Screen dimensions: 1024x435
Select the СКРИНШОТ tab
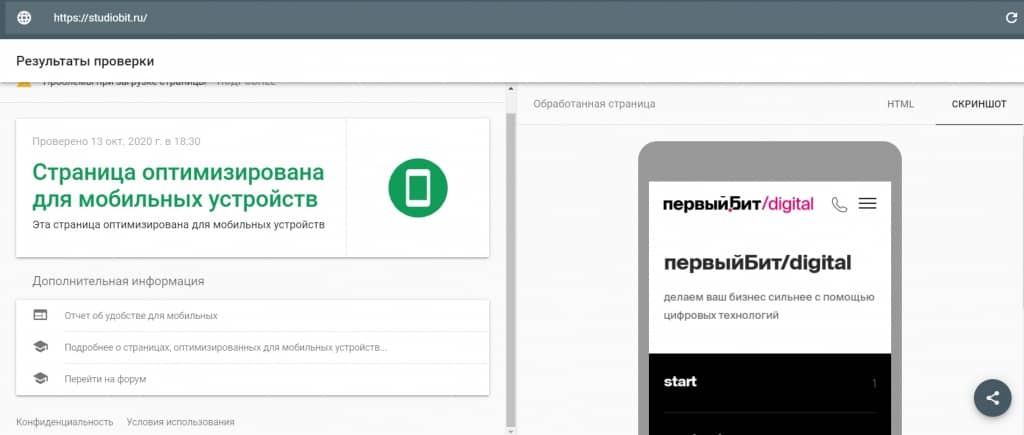point(979,104)
